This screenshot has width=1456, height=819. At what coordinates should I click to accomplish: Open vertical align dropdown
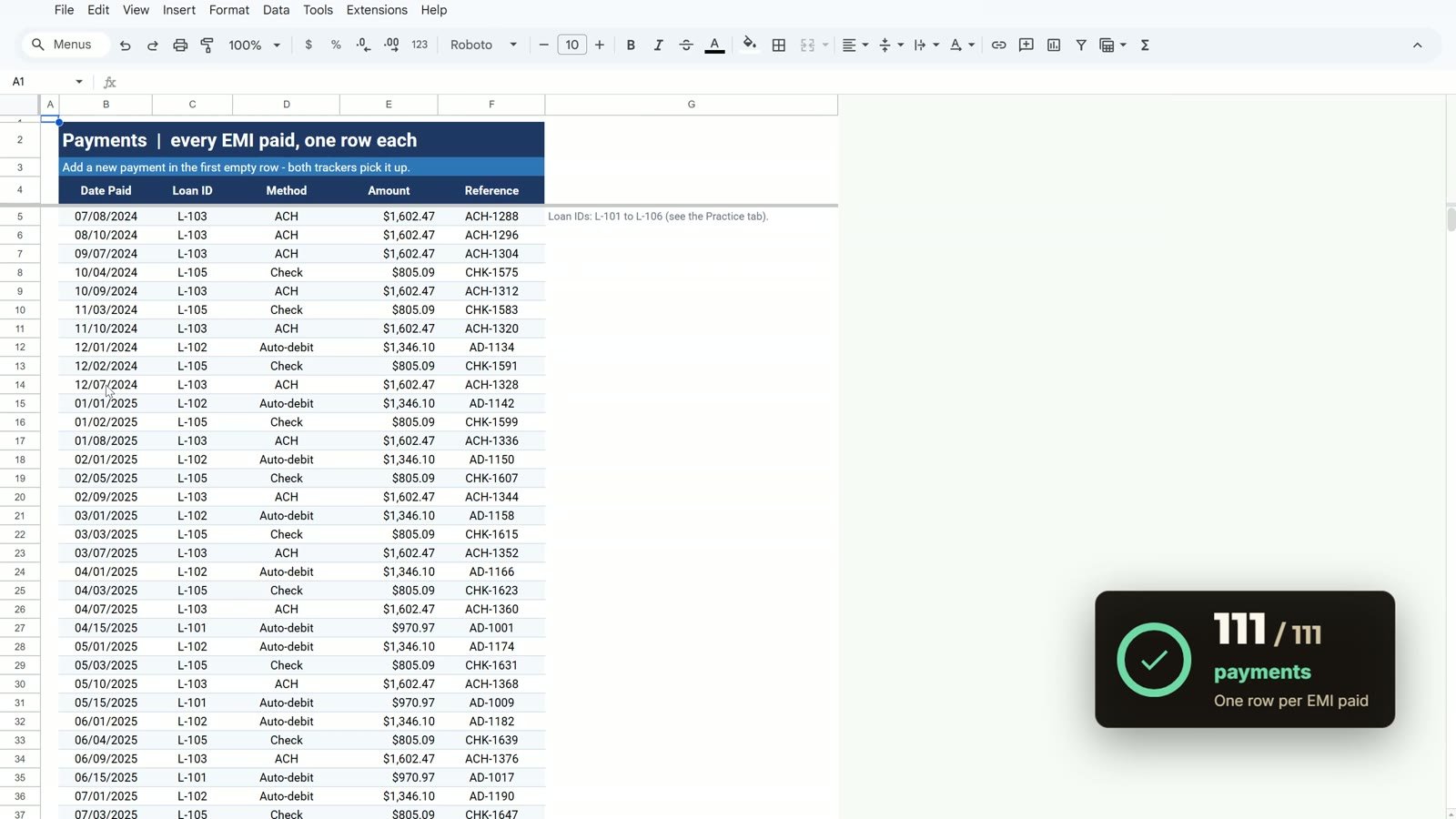point(891,45)
